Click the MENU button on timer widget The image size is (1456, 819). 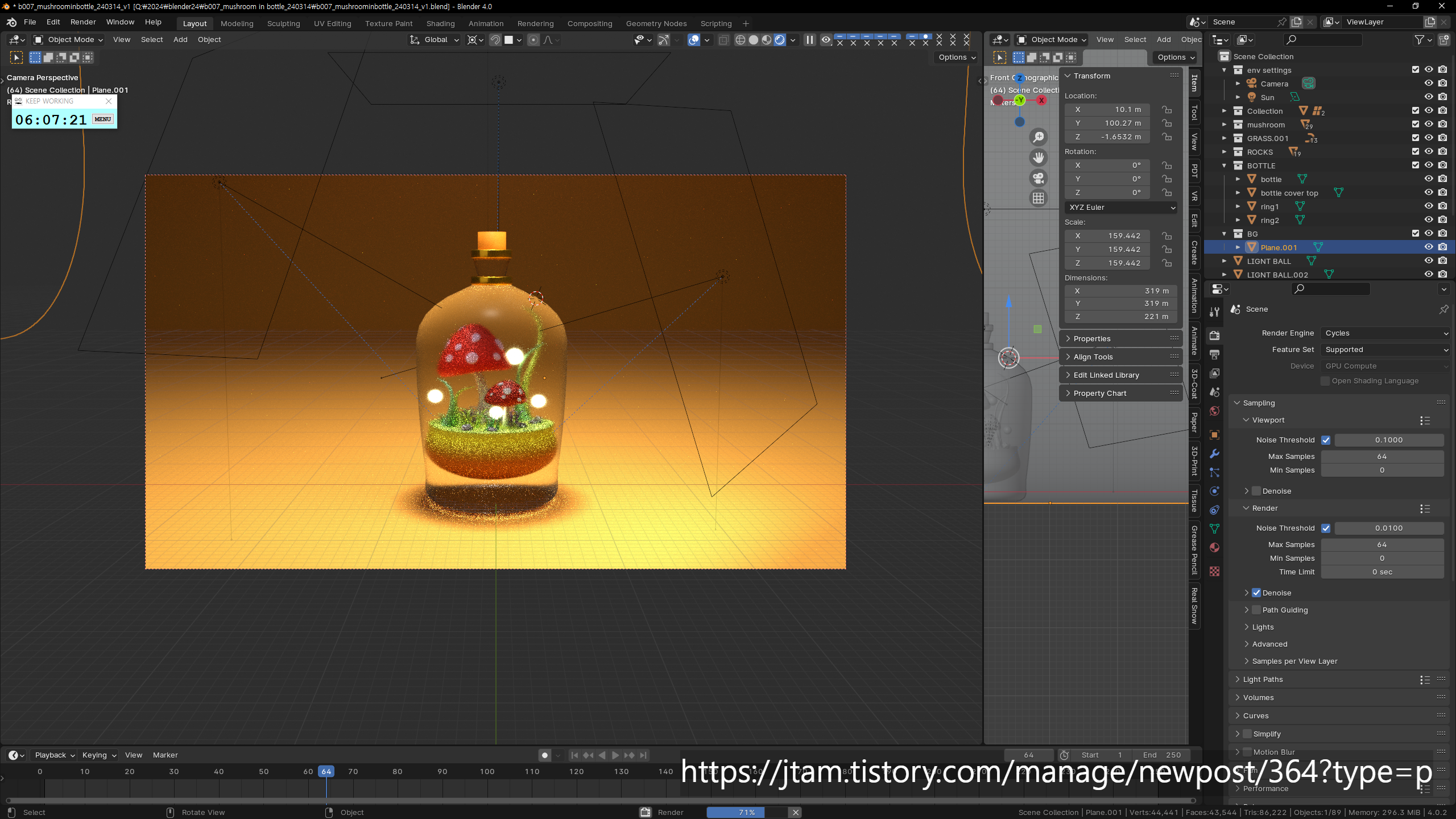click(103, 119)
